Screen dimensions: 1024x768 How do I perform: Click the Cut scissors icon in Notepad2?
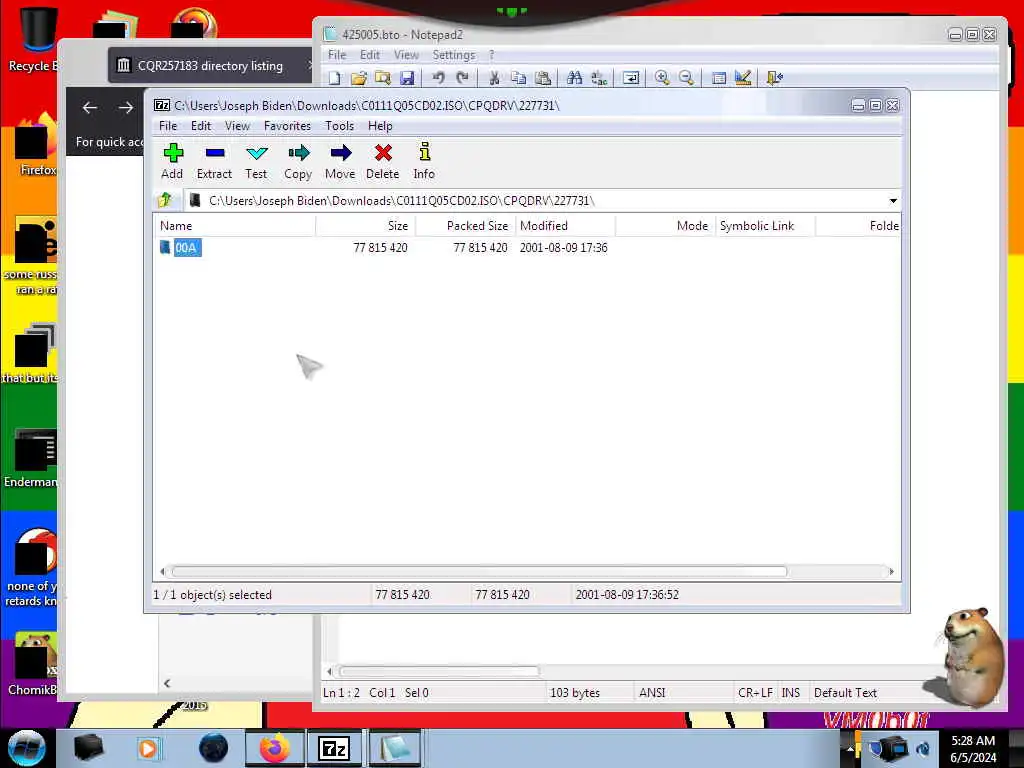pos(494,78)
